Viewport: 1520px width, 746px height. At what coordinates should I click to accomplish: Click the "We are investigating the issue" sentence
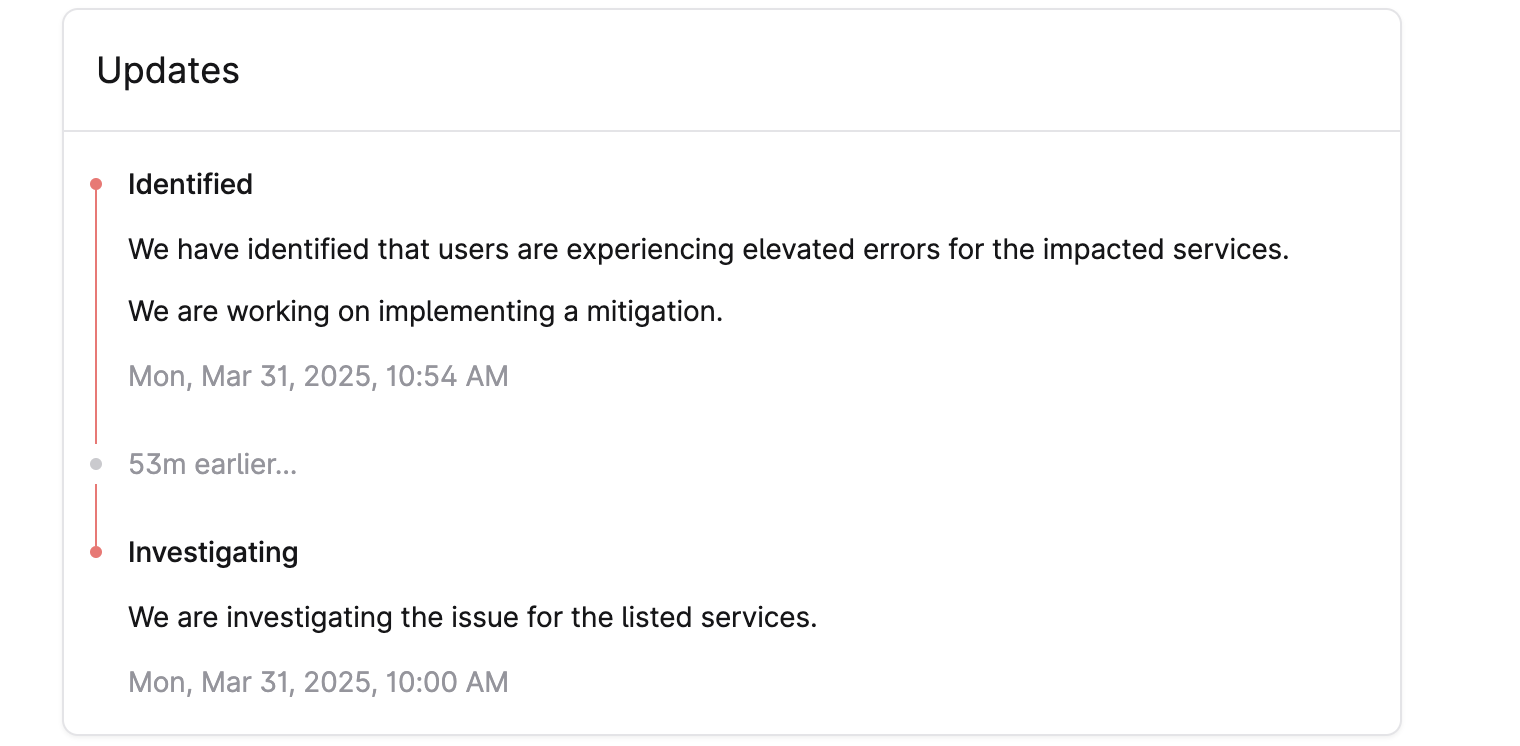click(472, 617)
